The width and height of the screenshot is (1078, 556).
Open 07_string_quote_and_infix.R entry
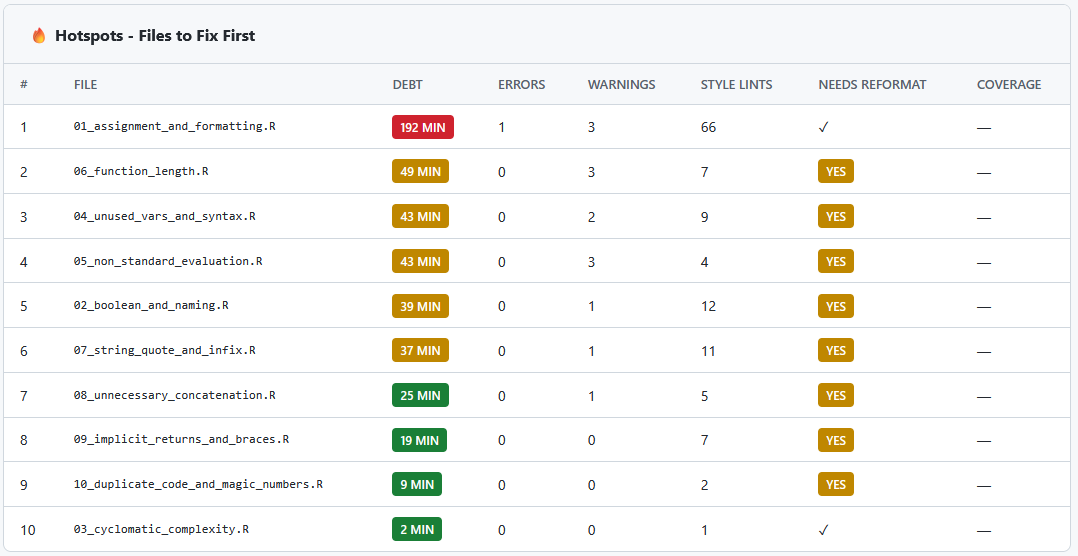[164, 351]
